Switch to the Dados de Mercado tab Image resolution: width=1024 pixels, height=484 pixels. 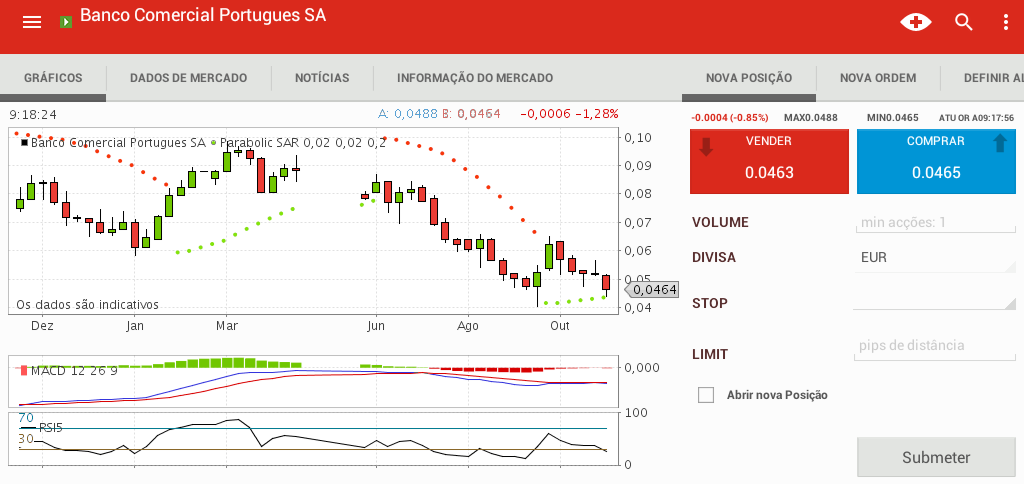(x=188, y=78)
